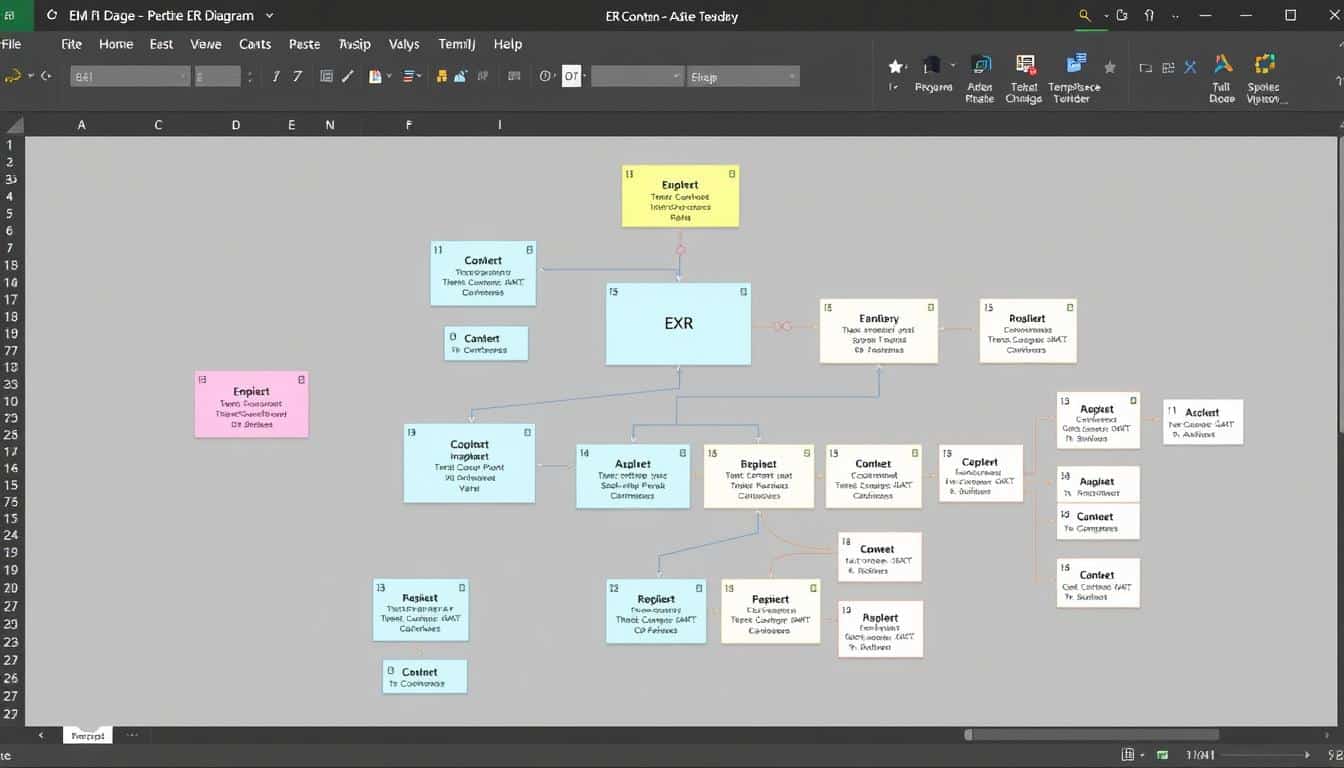Image resolution: width=1344 pixels, height=768 pixels.
Task: Open the Teket Chnage ribbon icon
Action: [1025, 66]
